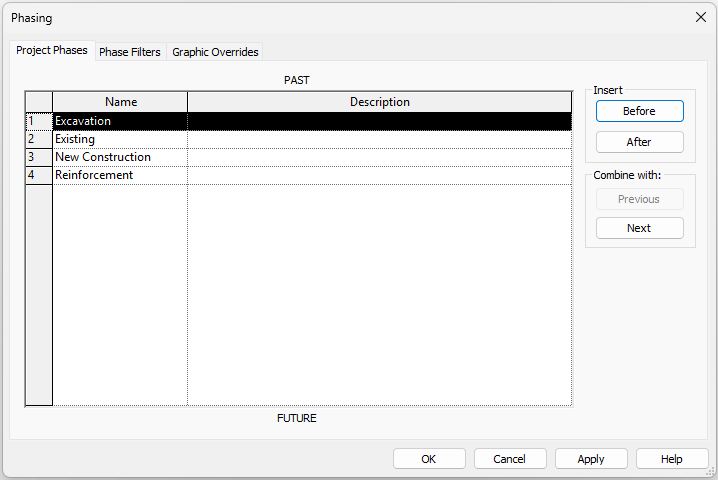The image size is (718, 480).
Task: Click row header number 1
Action: (39, 121)
